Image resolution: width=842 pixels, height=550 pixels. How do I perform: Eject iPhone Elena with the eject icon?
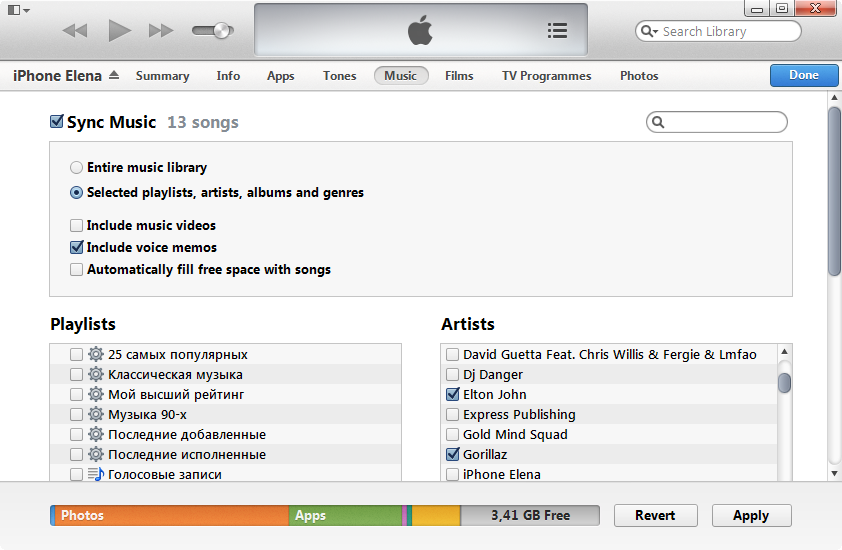coord(114,75)
